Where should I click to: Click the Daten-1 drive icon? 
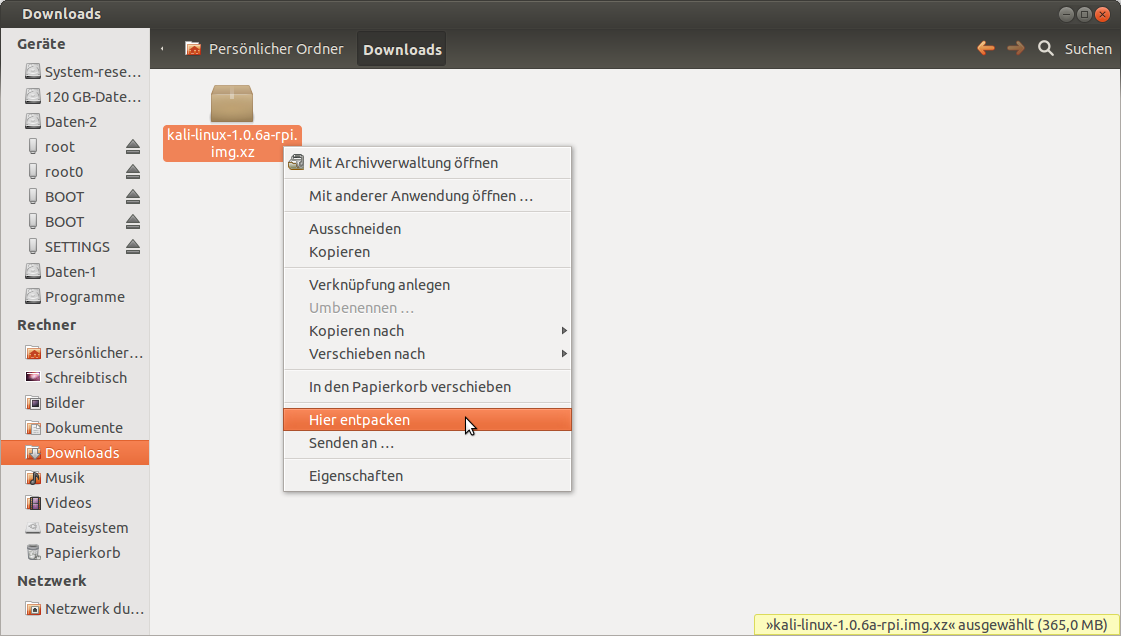pyautogui.click(x=33, y=272)
